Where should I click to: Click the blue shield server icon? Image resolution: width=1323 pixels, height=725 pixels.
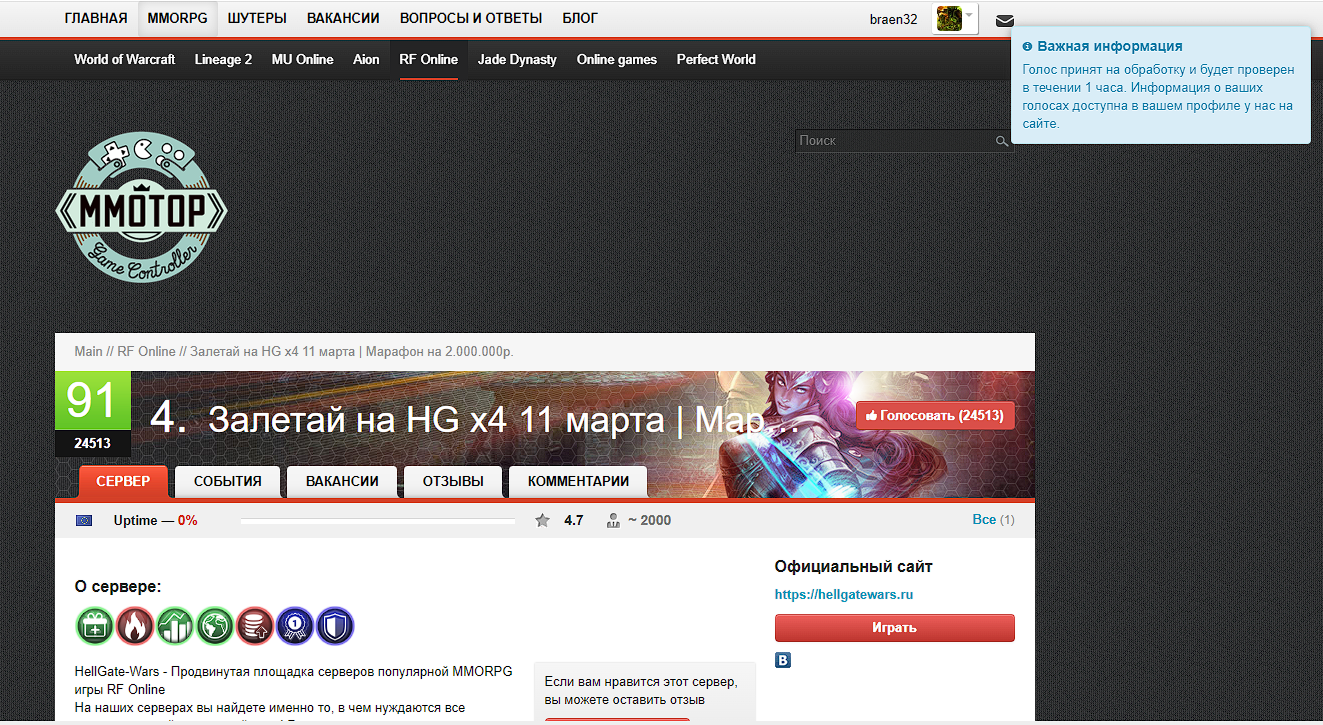pos(335,626)
